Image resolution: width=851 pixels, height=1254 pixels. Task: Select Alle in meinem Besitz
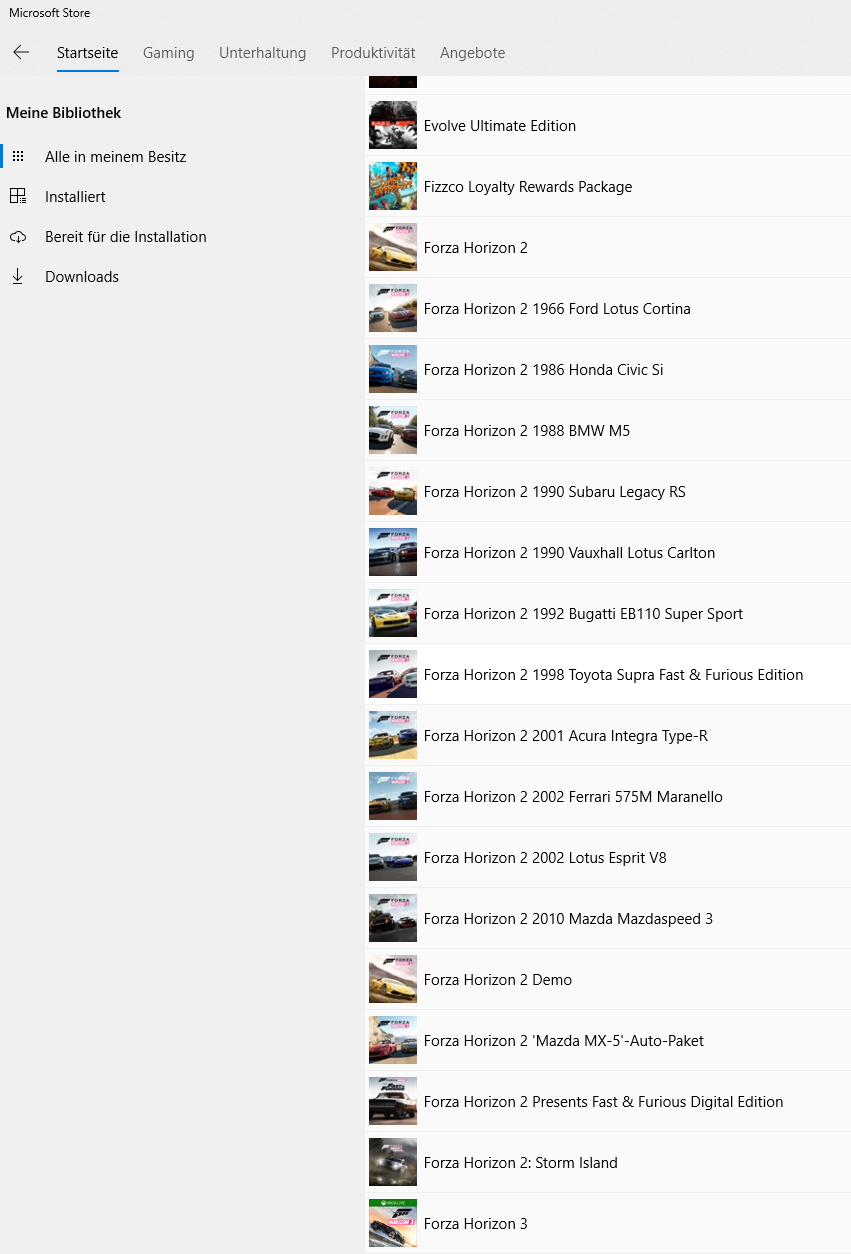point(116,157)
